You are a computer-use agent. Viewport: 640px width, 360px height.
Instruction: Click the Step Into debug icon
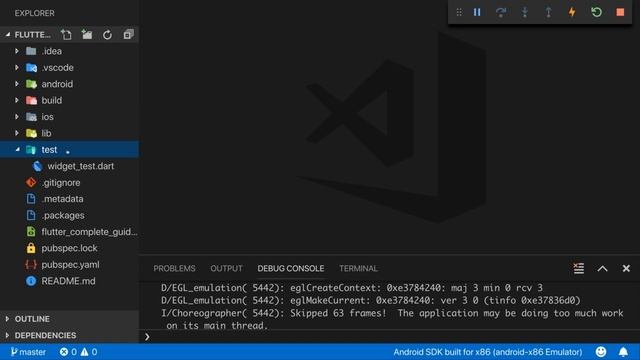[x=525, y=12]
